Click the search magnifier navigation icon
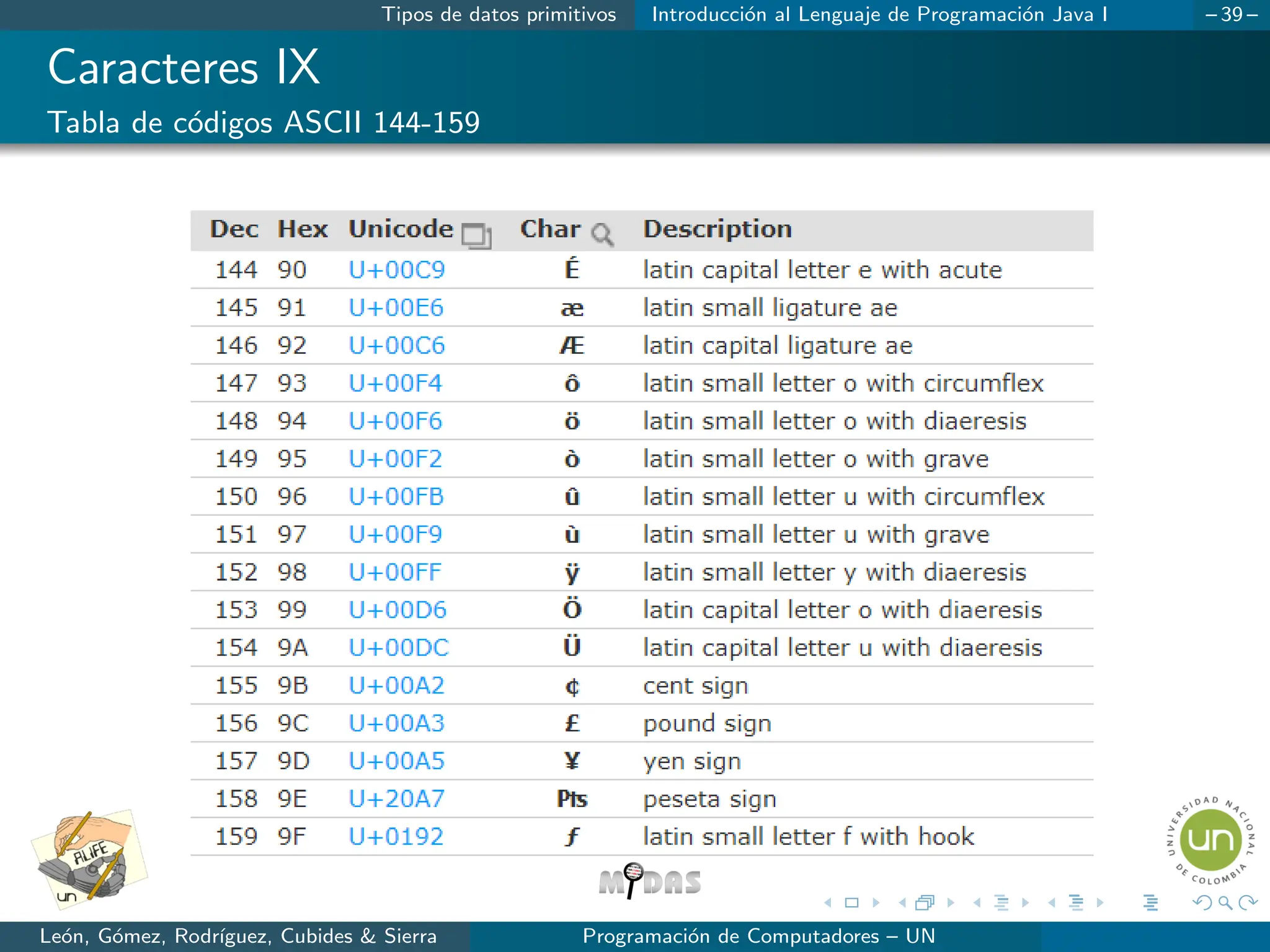Screen dimensions: 1270x952 [1225, 902]
